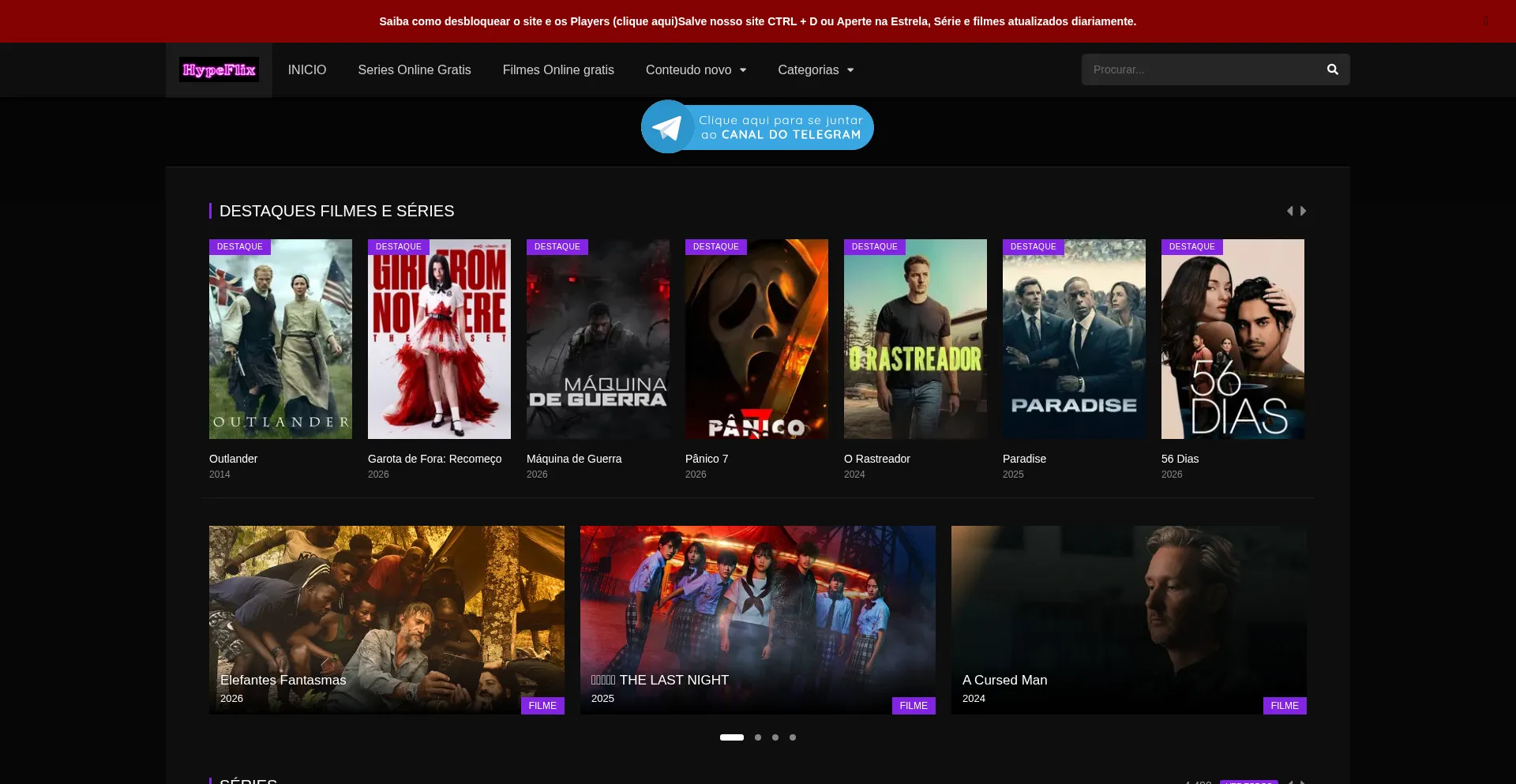1516x784 pixels.
Task: Click FILME tag on A Cursed Man
Action: tap(1285, 706)
